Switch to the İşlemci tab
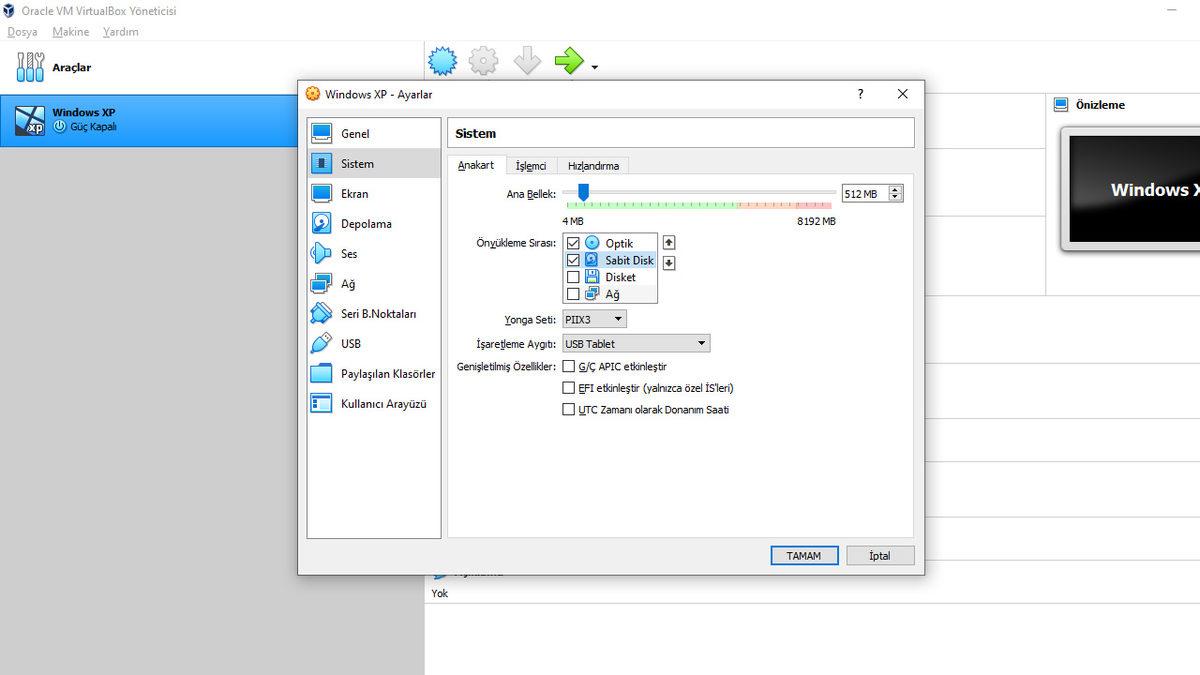This screenshot has width=1200, height=675. [x=531, y=165]
